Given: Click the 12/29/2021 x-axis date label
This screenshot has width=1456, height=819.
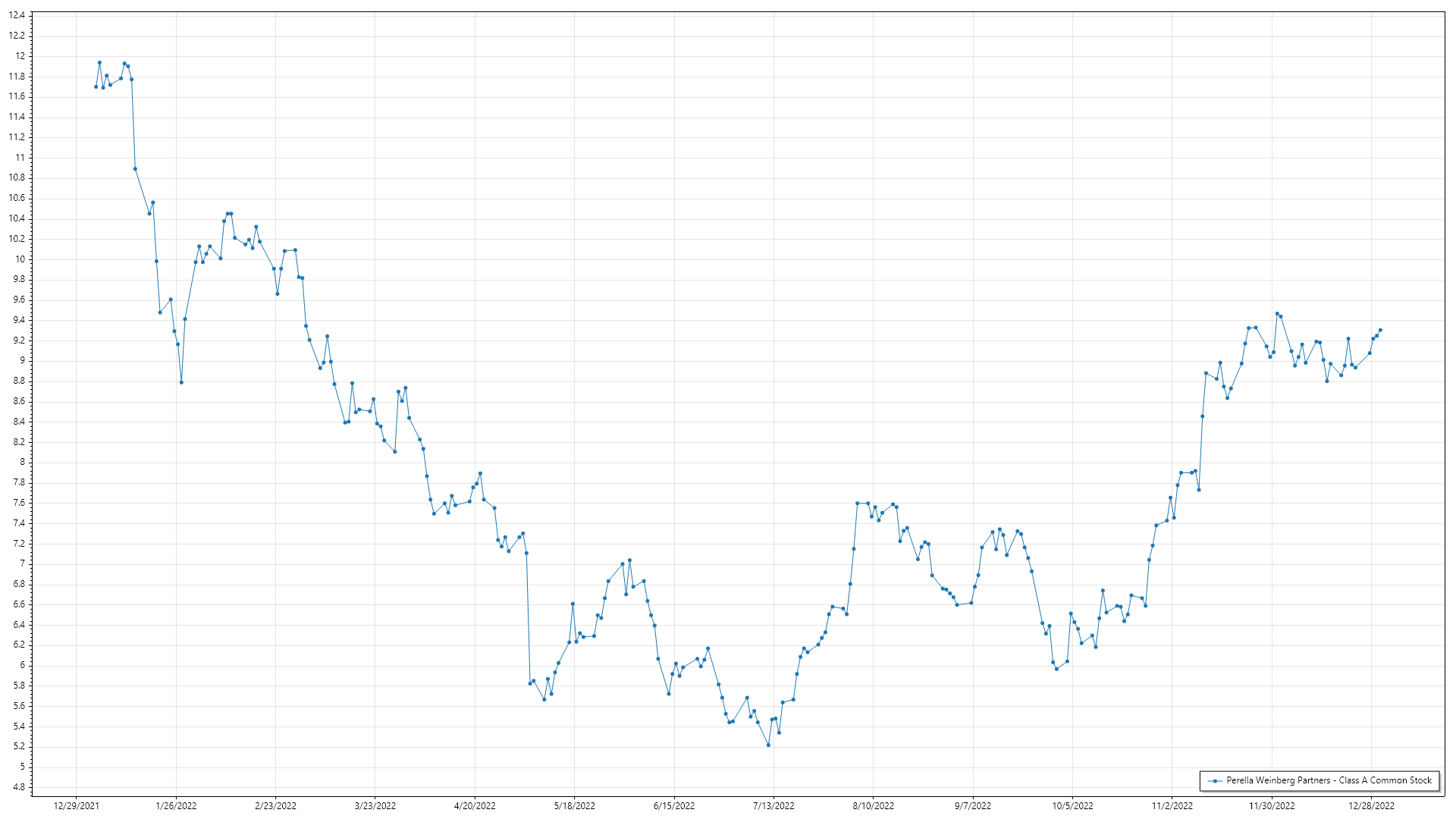Looking at the screenshot, I should click(76, 806).
